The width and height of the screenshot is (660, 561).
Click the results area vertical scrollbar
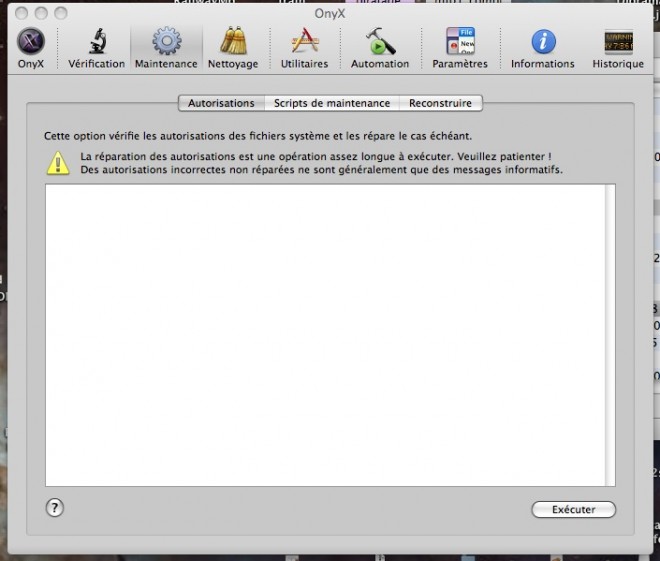coord(610,335)
